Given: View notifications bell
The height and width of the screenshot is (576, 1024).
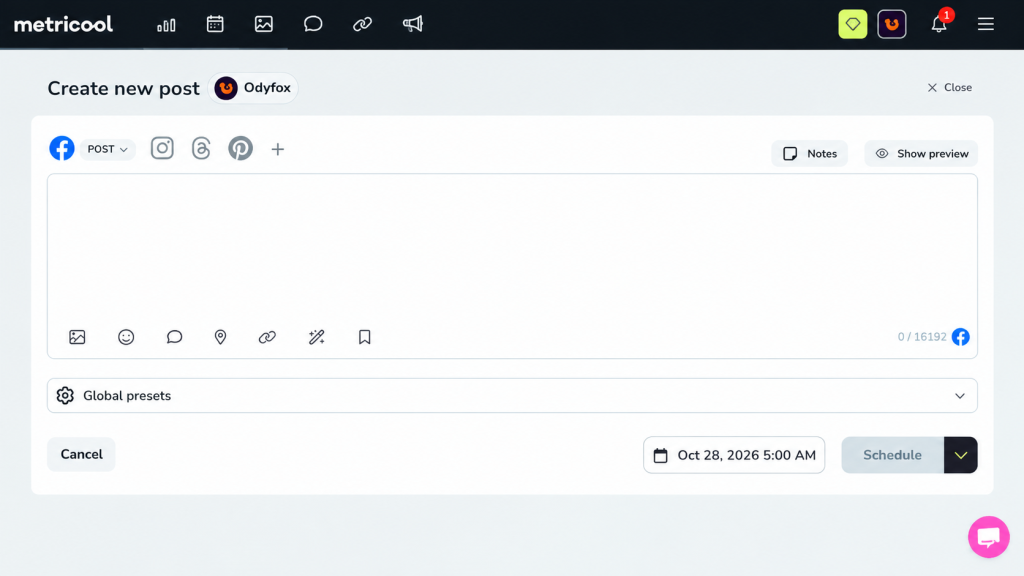Looking at the screenshot, I should point(938,24).
